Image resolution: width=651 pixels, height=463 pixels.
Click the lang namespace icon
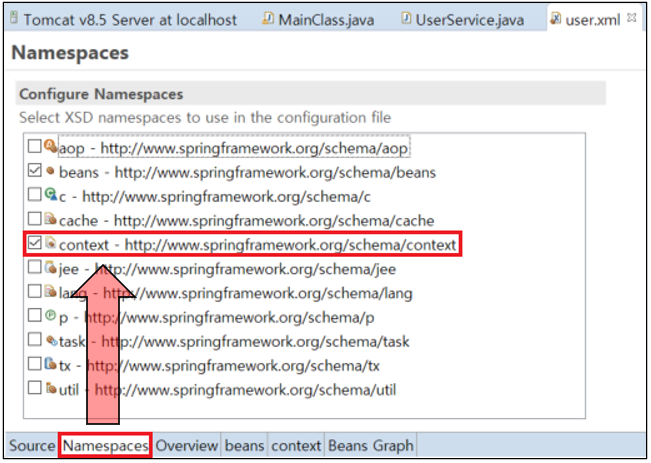[x=51, y=291]
